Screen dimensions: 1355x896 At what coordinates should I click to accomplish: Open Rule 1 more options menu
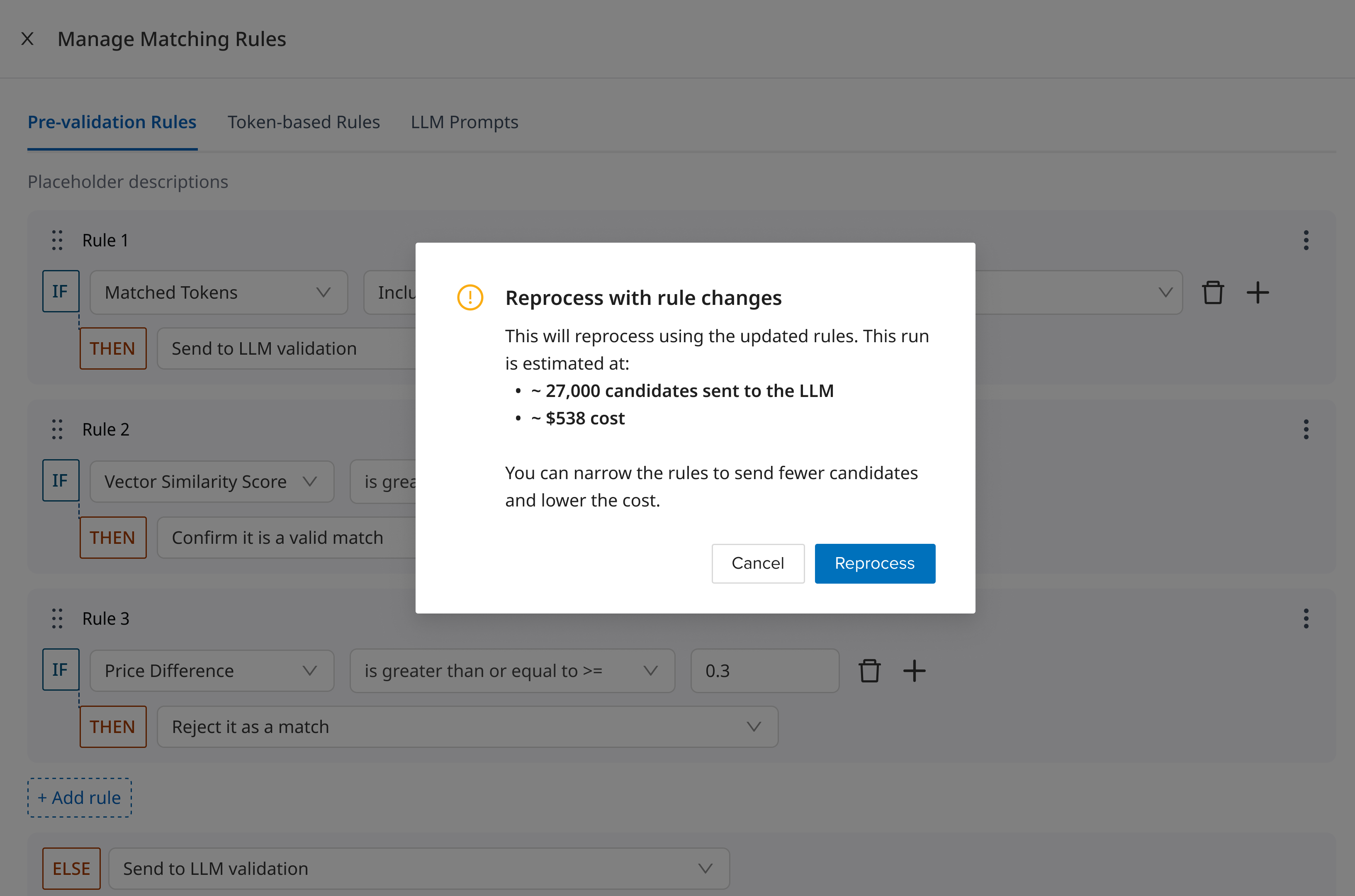(1306, 241)
